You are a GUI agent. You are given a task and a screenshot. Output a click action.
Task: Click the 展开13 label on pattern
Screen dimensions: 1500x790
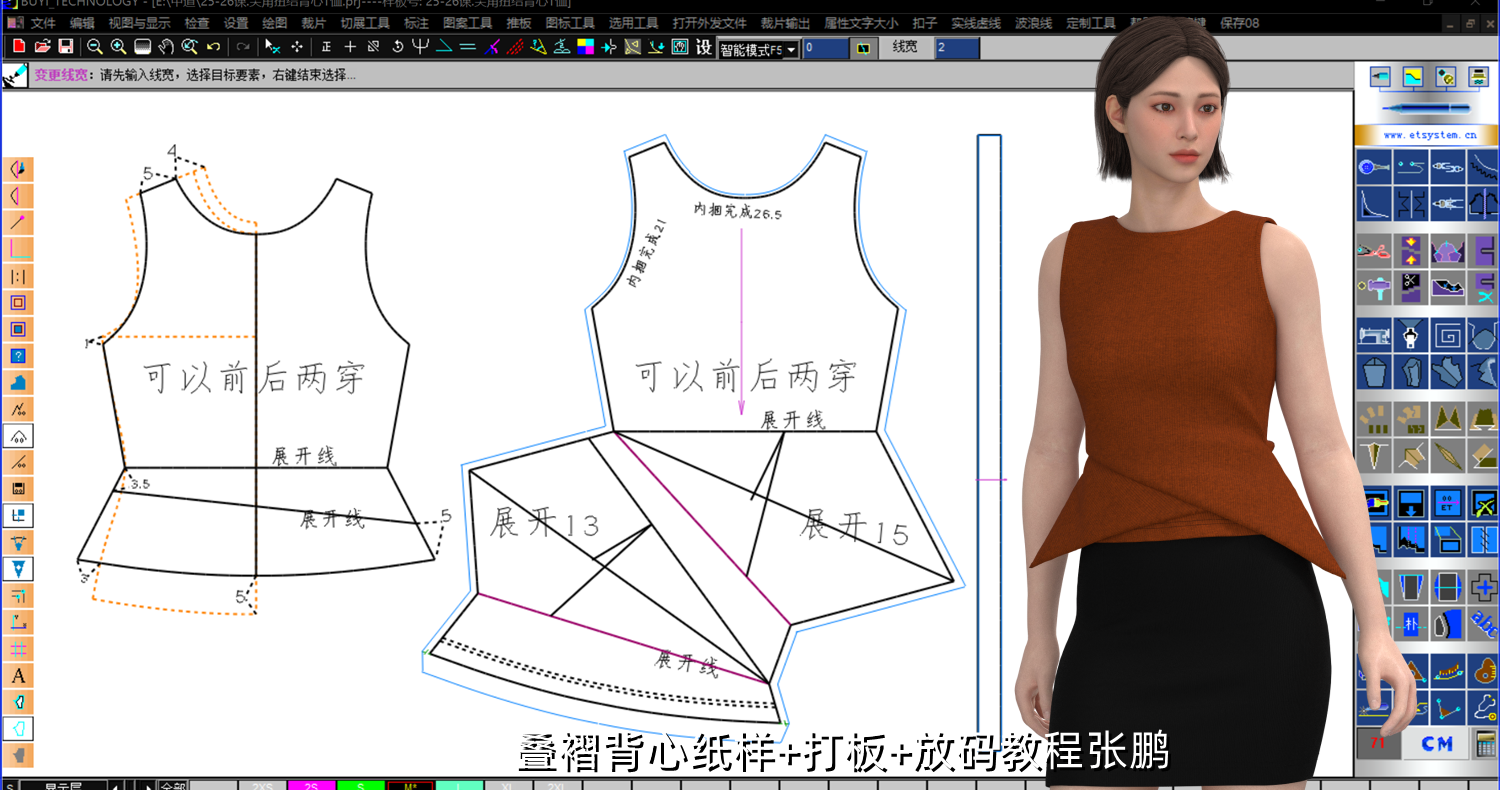545,521
